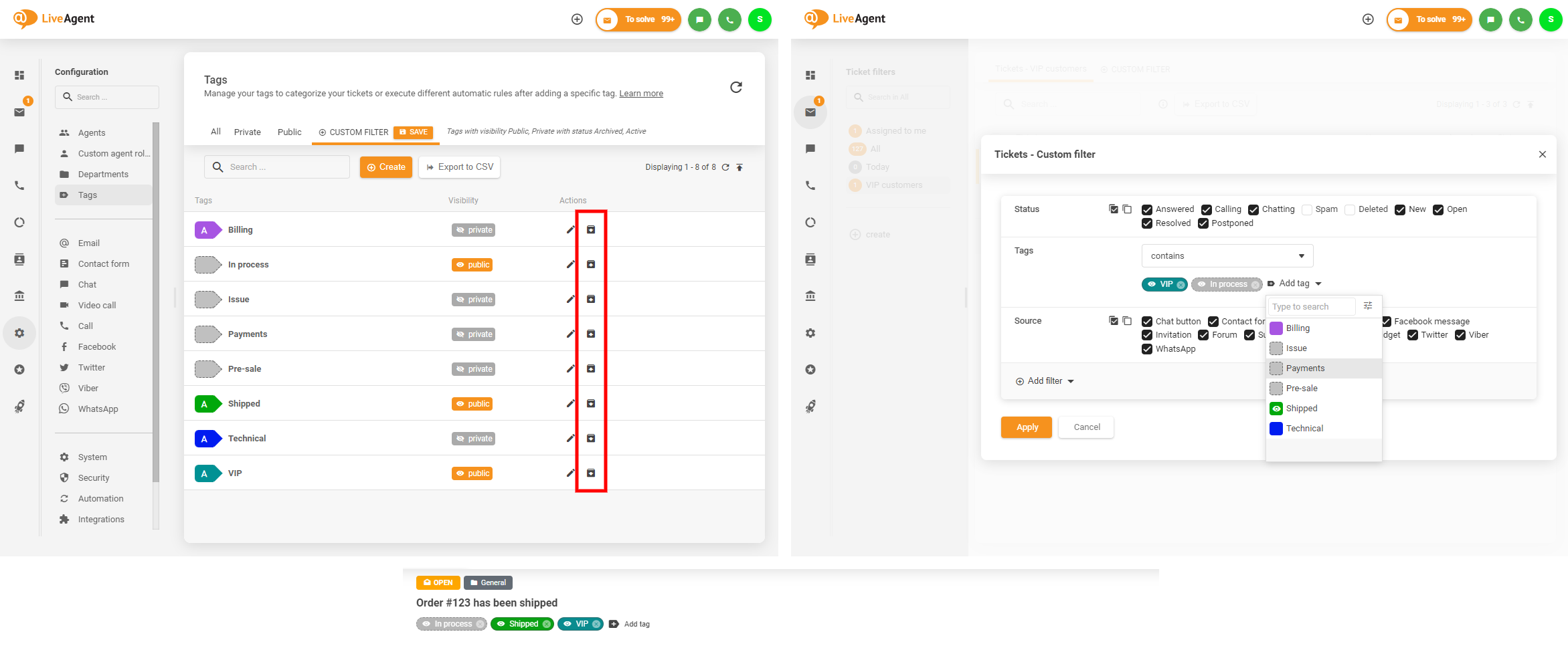Enable the Spam status checkbox

pyautogui.click(x=1307, y=210)
